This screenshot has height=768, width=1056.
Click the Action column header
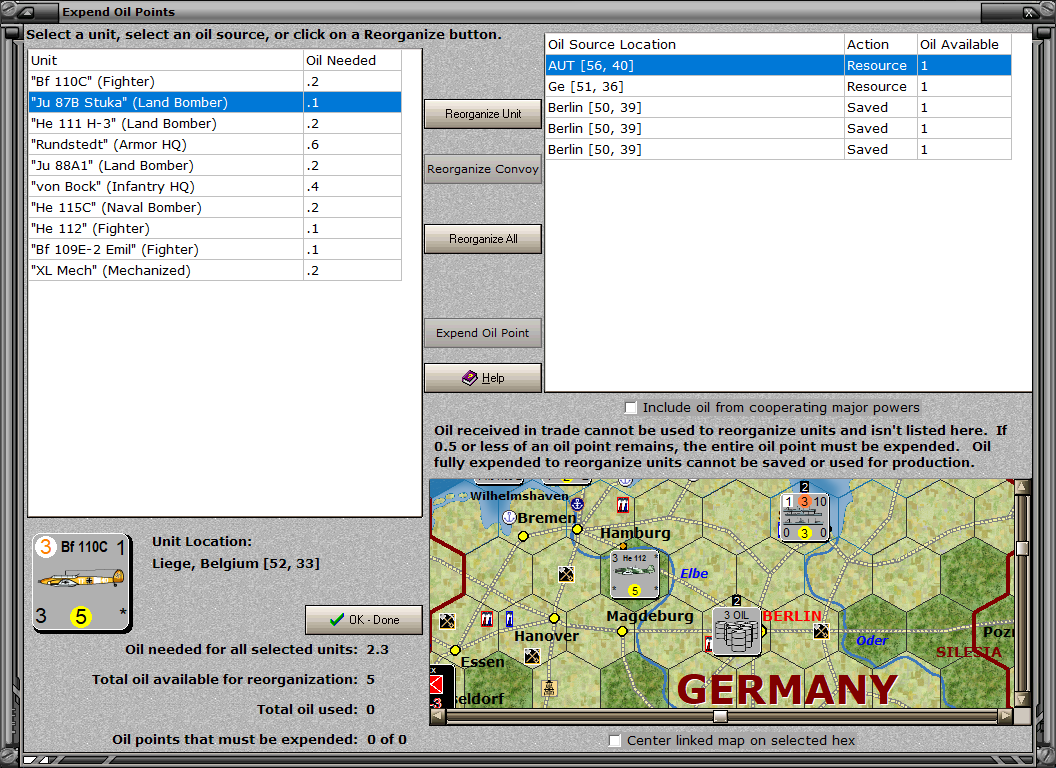coord(881,44)
